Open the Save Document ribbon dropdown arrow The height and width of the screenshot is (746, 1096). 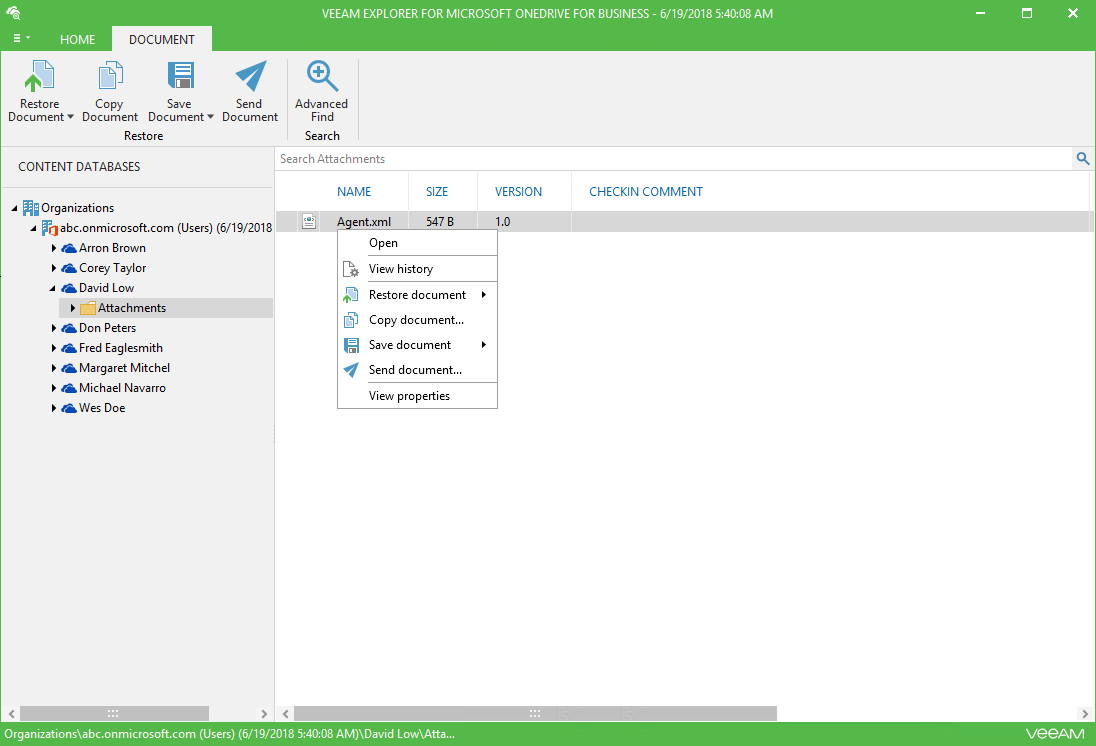pyautogui.click(x=210, y=117)
